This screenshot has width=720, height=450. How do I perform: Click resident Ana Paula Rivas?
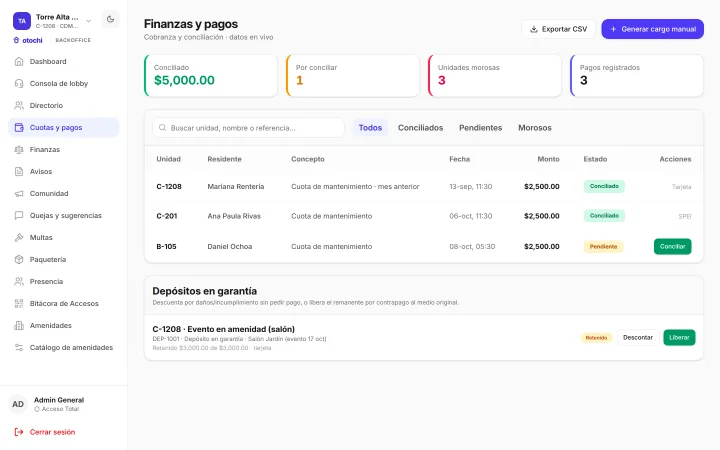click(234, 216)
